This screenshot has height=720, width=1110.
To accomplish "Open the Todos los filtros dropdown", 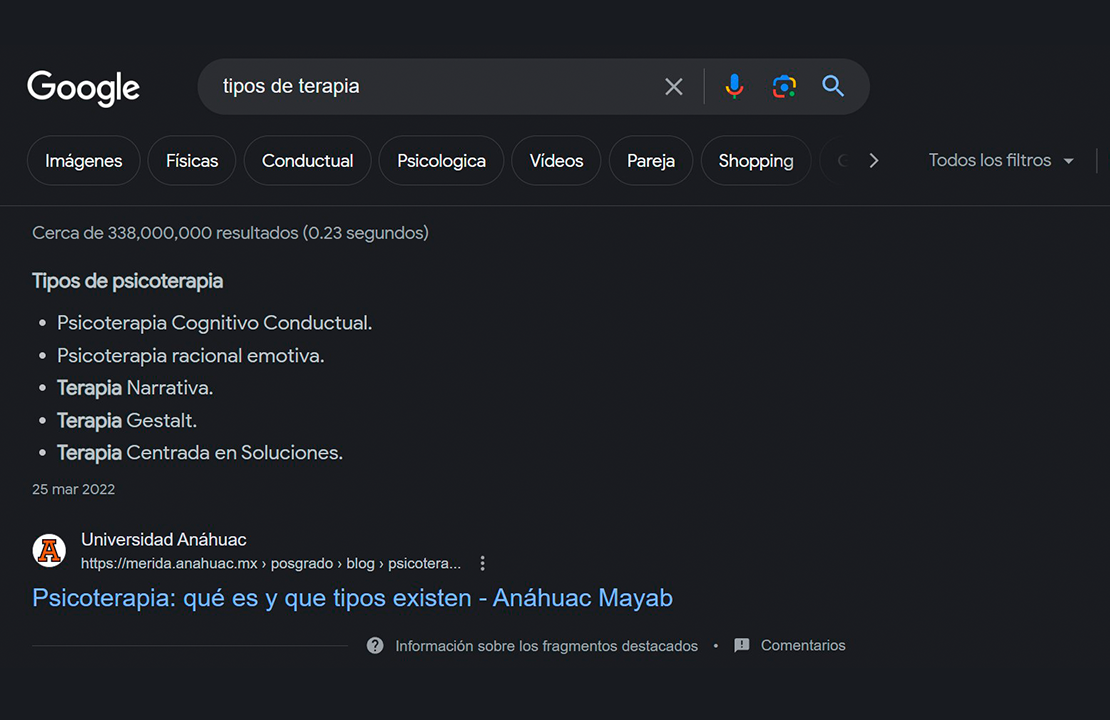I will (1000, 160).
